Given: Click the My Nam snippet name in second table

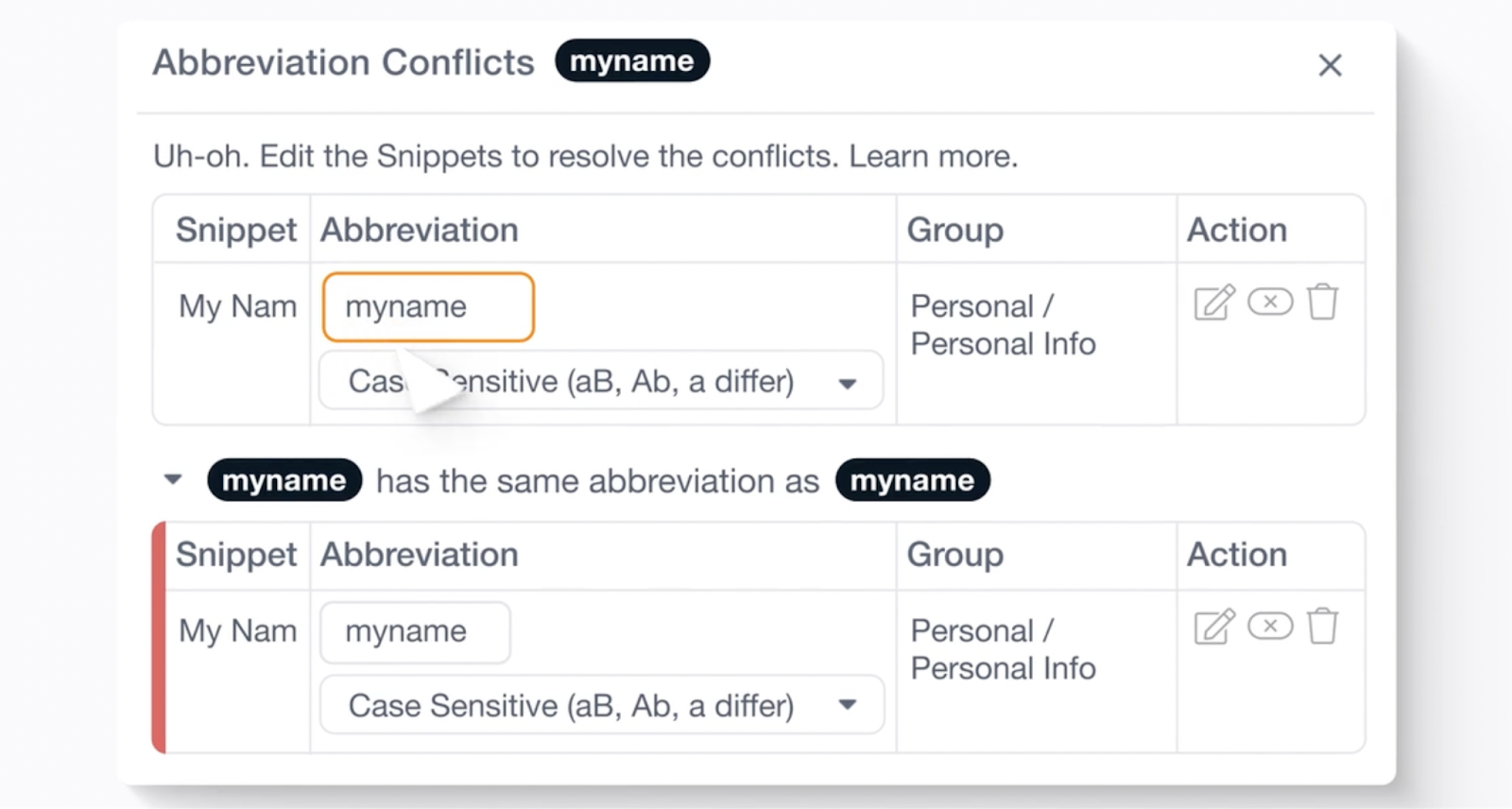Looking at the screenshot, I should point(237,631).
